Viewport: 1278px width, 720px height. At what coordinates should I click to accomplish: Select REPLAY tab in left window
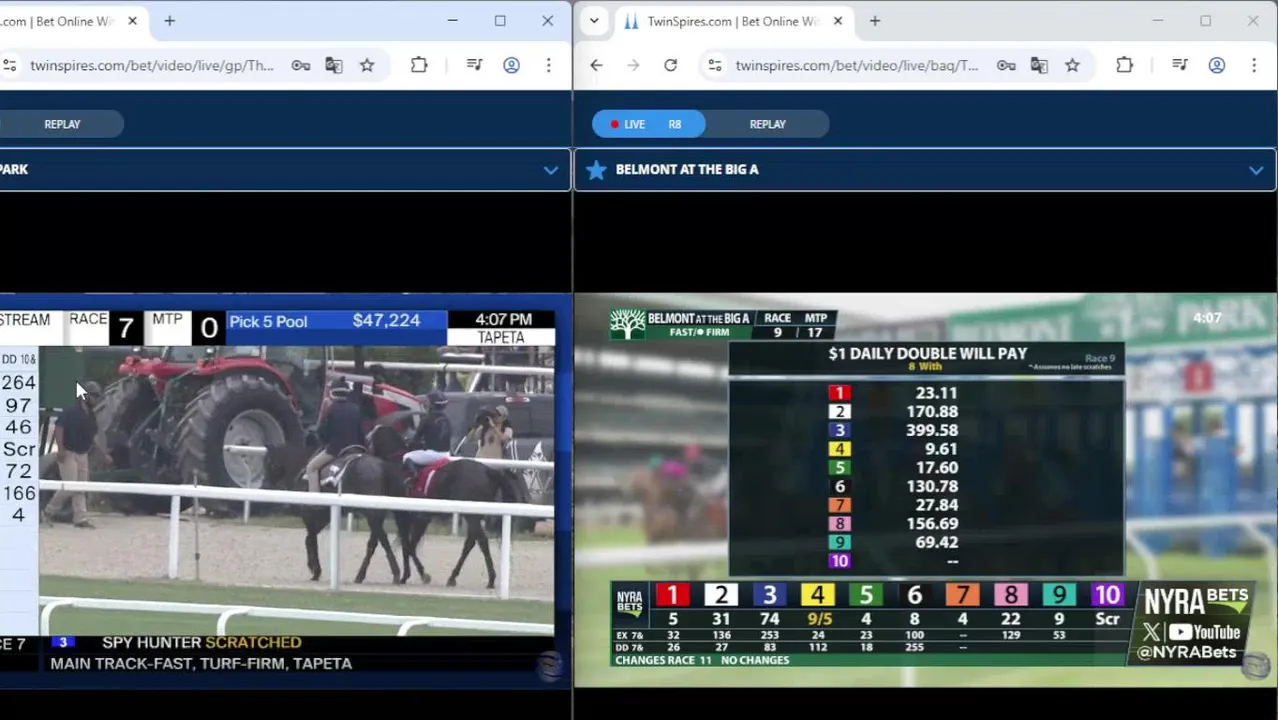click(62, 124)
